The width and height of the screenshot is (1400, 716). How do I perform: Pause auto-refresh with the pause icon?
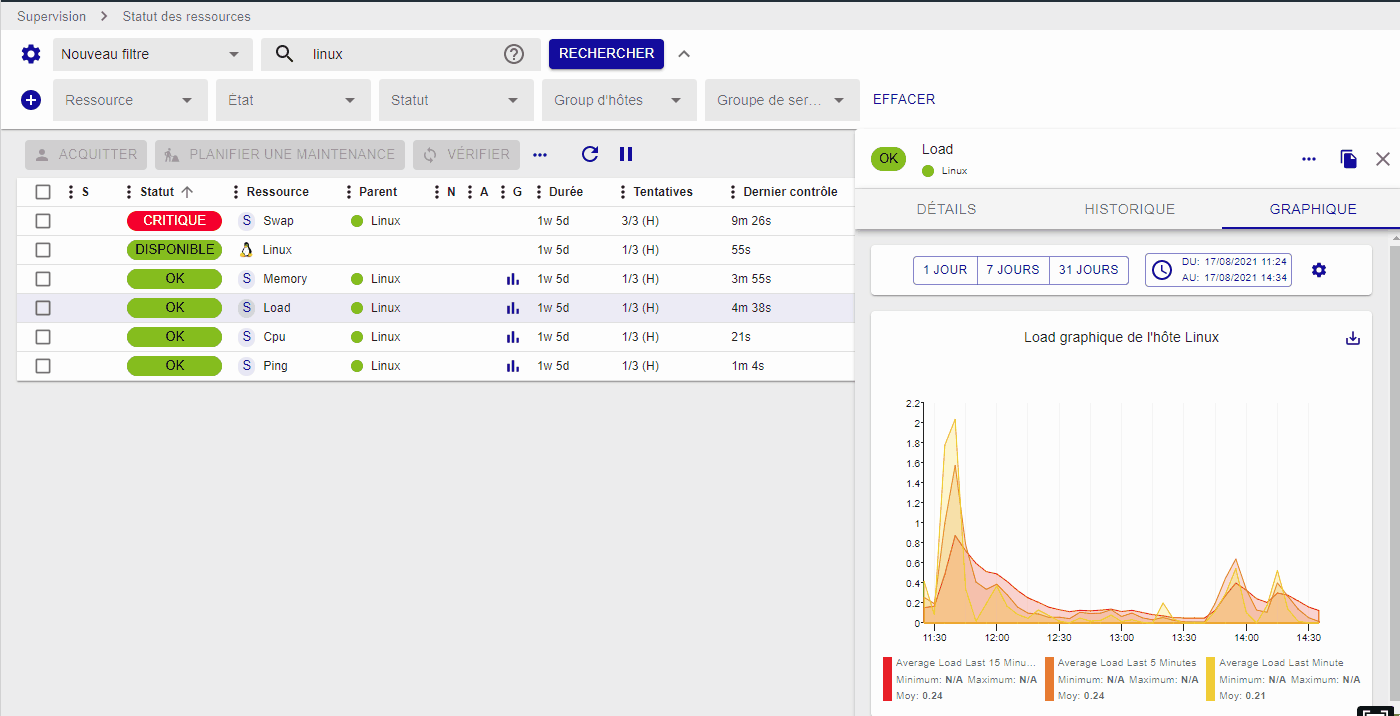(x=626, y=154)
